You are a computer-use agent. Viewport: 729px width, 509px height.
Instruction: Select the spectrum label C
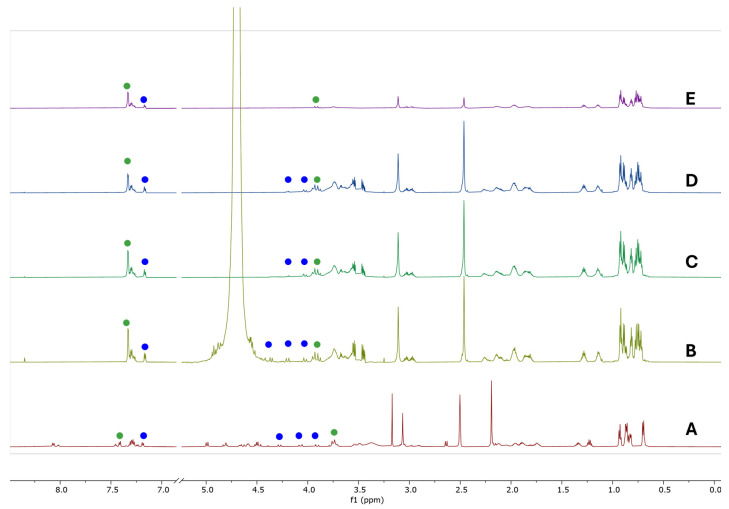click(x=691, y=262)
